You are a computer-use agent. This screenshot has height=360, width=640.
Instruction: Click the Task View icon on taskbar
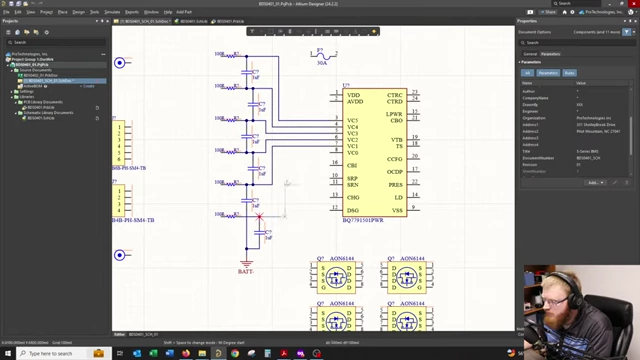point(120,353)
